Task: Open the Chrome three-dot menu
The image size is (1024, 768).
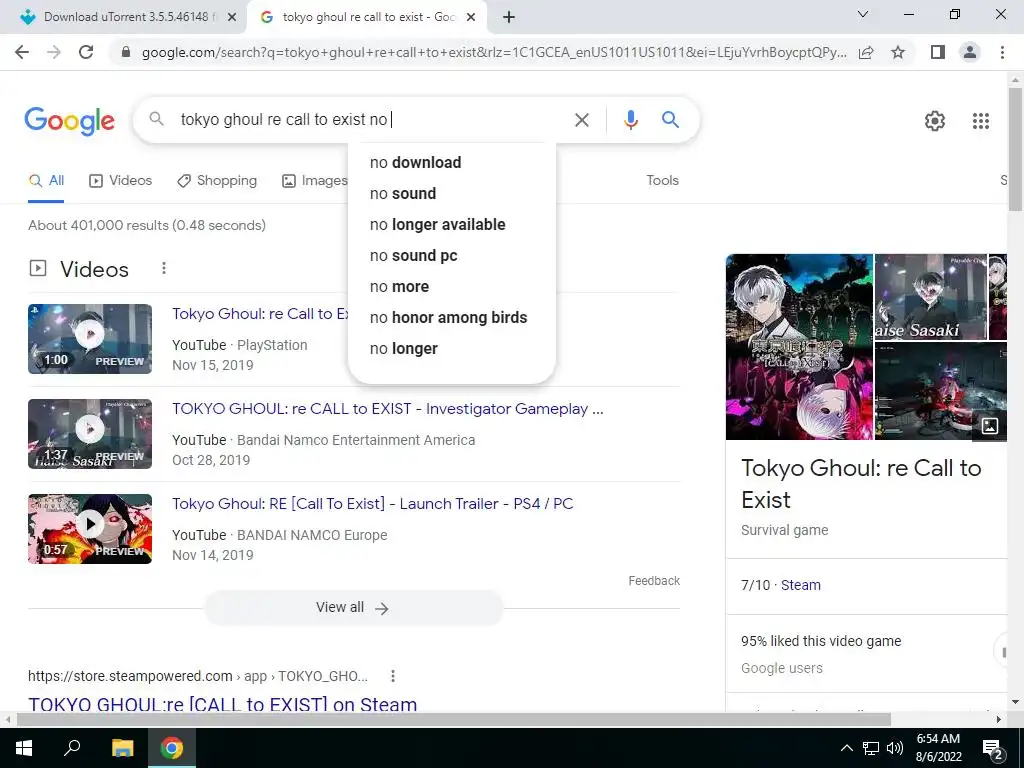Action: coord(1002,52)
